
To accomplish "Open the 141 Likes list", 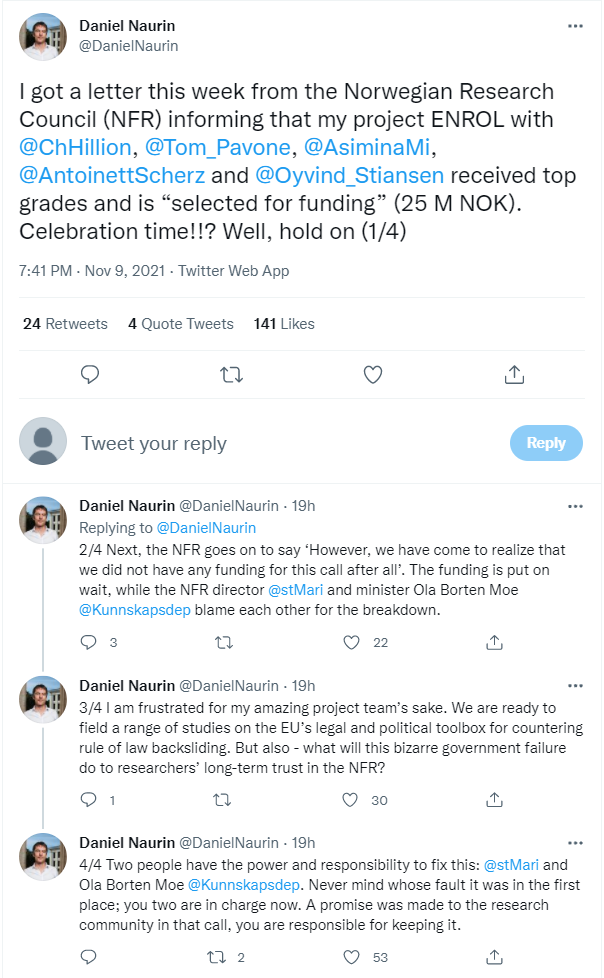I will pyautogui.click(x=284, y=324).
